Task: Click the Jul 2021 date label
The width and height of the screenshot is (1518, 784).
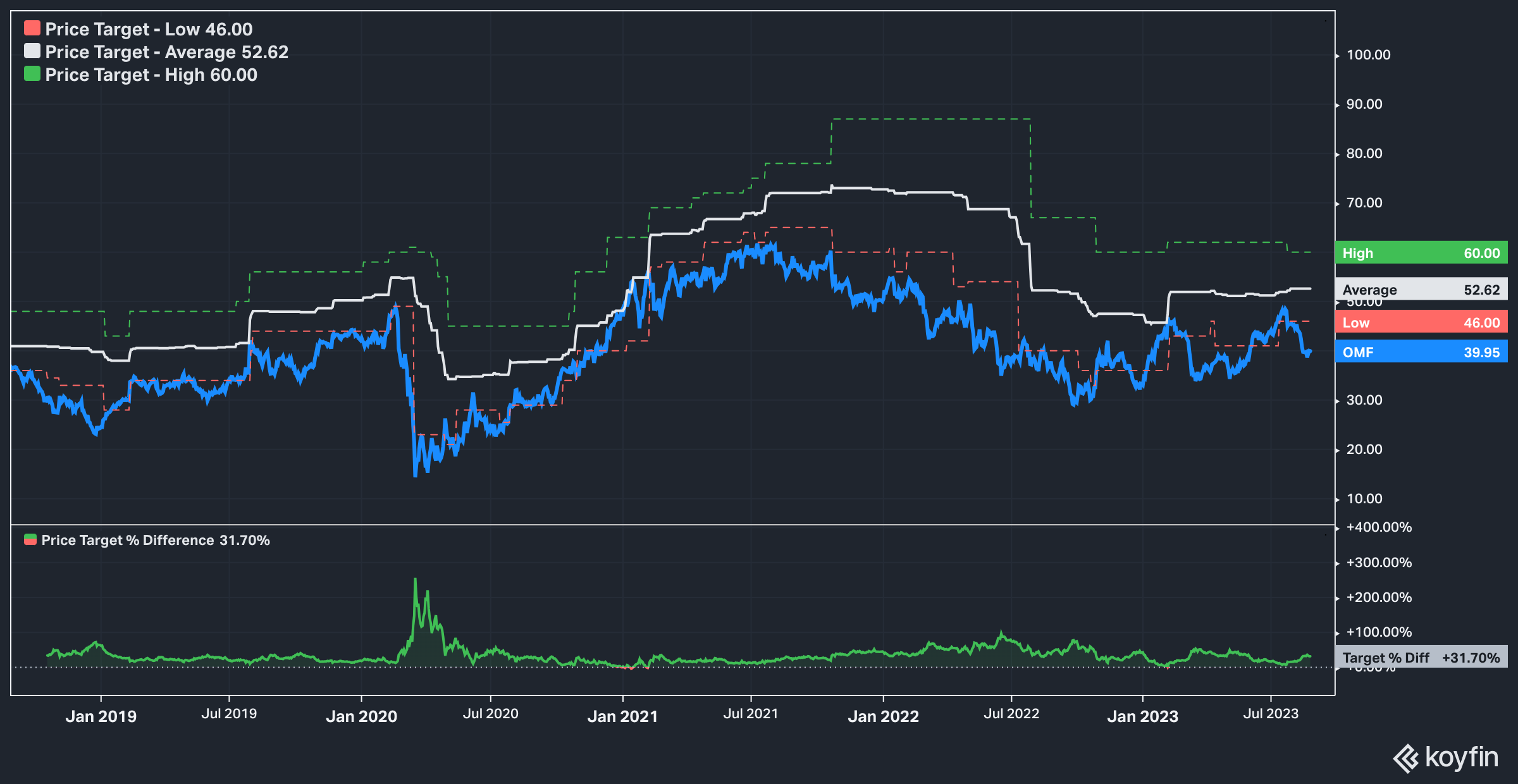Action: pos(750,714)
